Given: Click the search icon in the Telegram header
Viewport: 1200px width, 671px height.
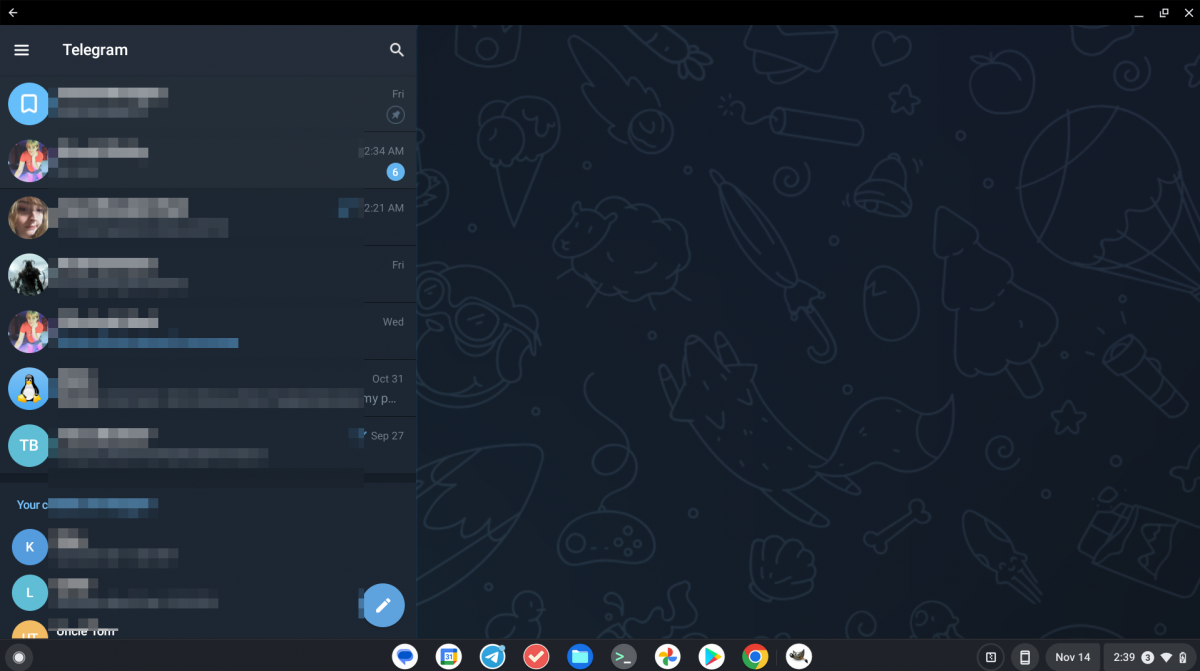Looking at the screenshot, I should pyautogui.click(x=397, y=49).
